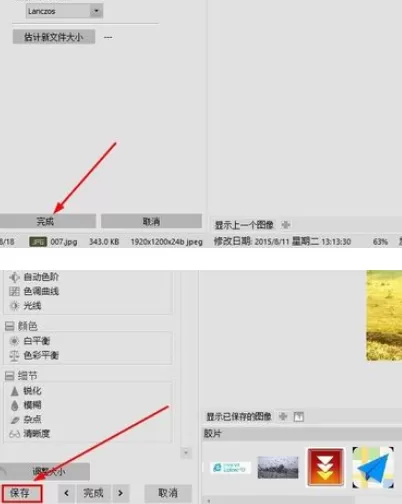The width and height of the screenshot is (402, 504).
Task: Open the 光线 lighting tool
Action: tap(25, 306)
